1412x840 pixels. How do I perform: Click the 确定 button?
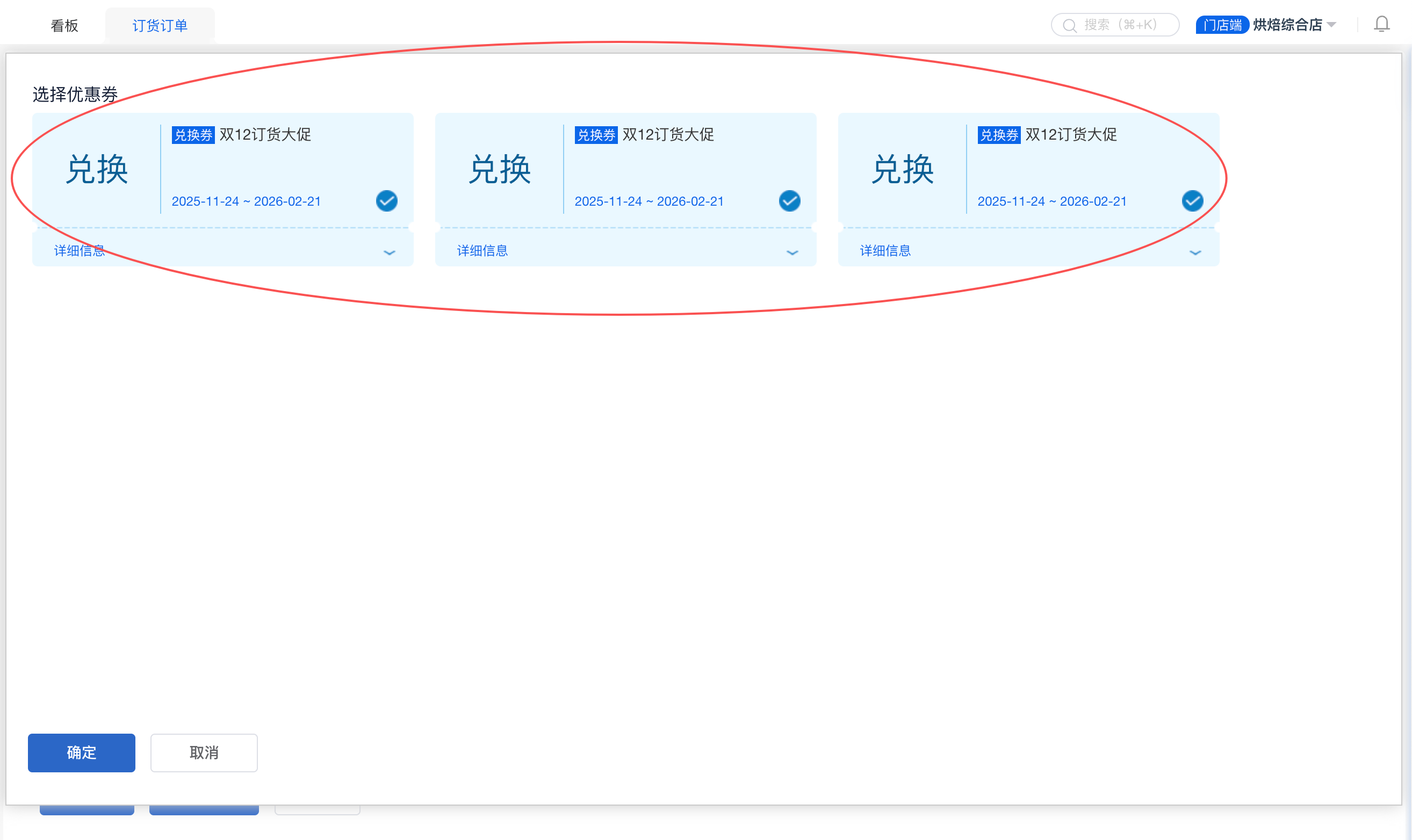(82, 752)
